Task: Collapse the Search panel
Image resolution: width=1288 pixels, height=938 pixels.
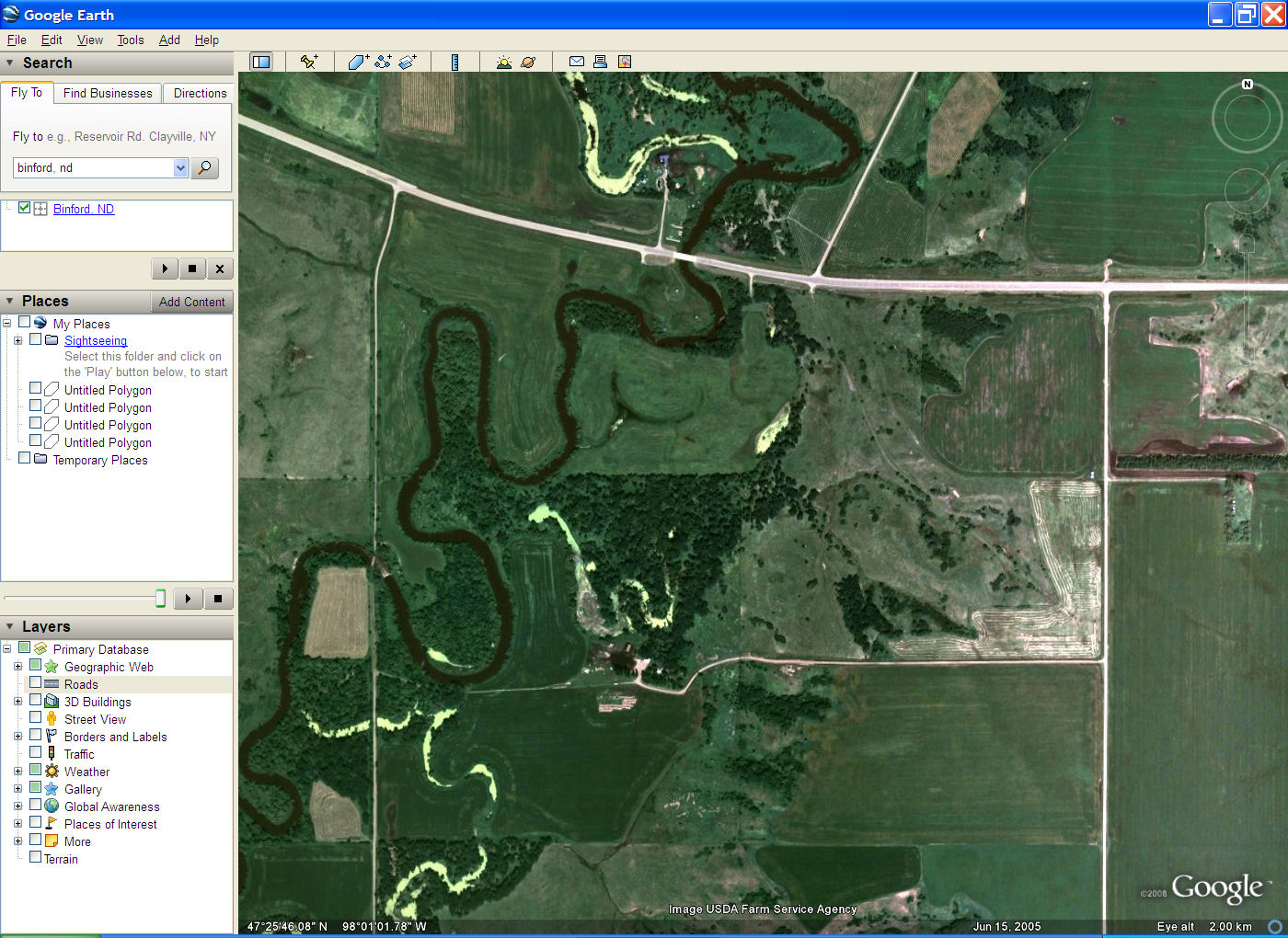Action: 10,63
